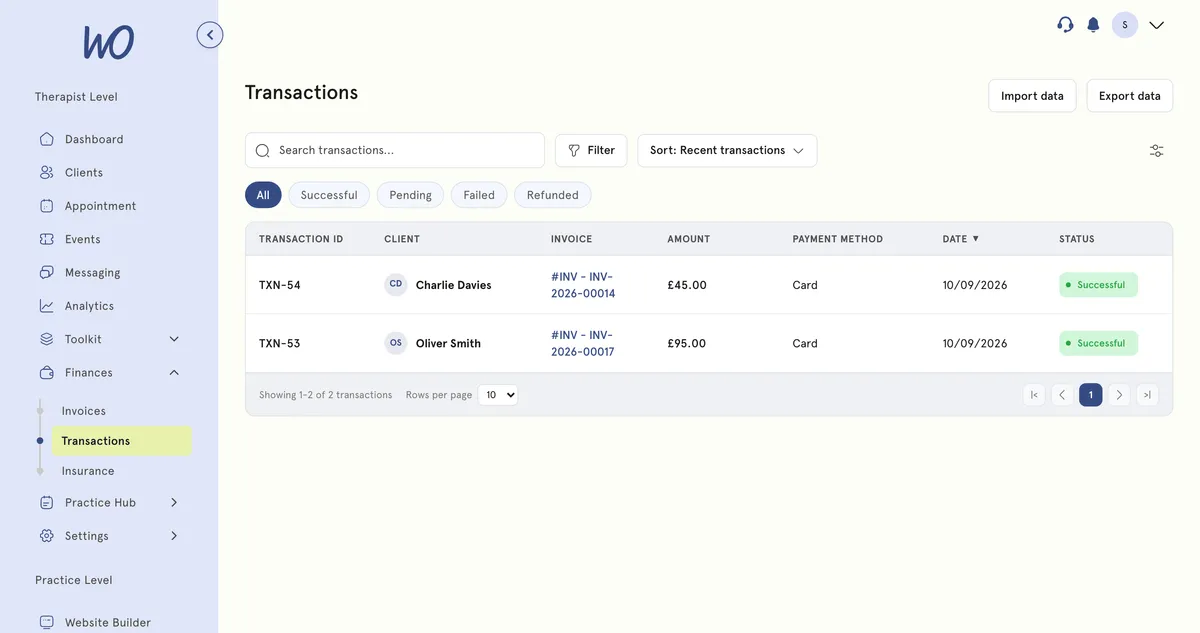The height and width of the screenshot is (633, 1200).
Task: Collapse the sidebar with the arrow button
Action: pyautogui.click(x=210, y=35)
